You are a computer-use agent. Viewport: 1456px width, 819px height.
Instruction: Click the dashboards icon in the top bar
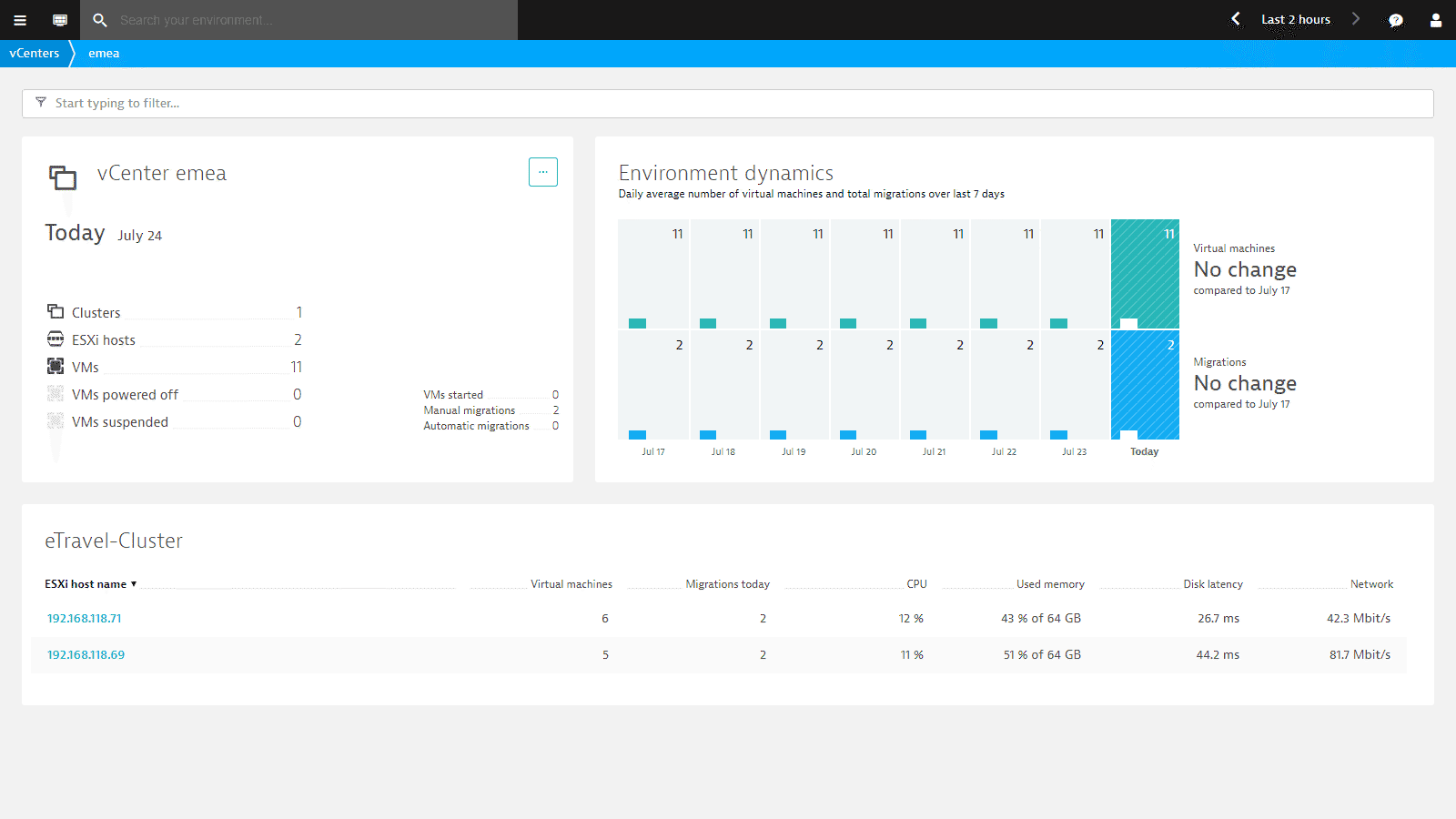pyautogui.click(x=59, y=19)
